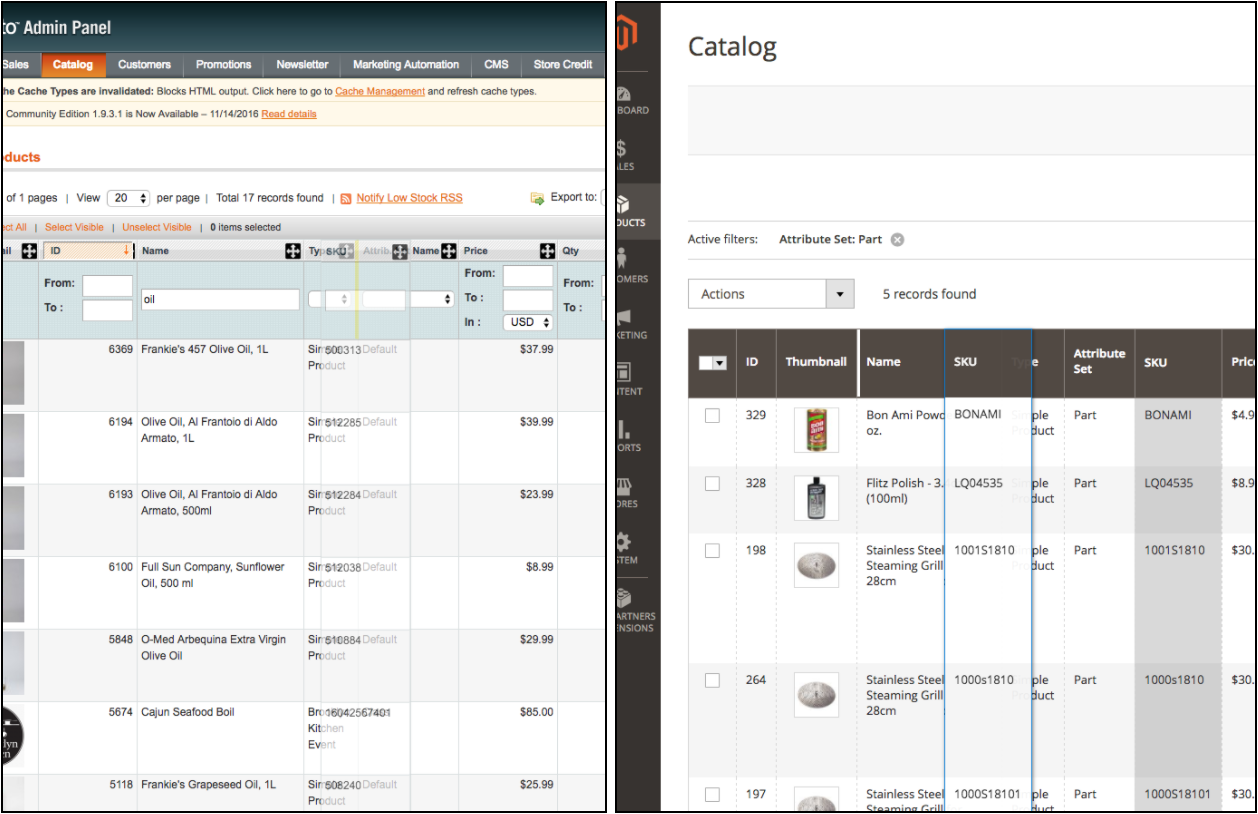Open the USD currency dropdown
This screenshot has width=1258, height=814.
[x=527, y=321]
